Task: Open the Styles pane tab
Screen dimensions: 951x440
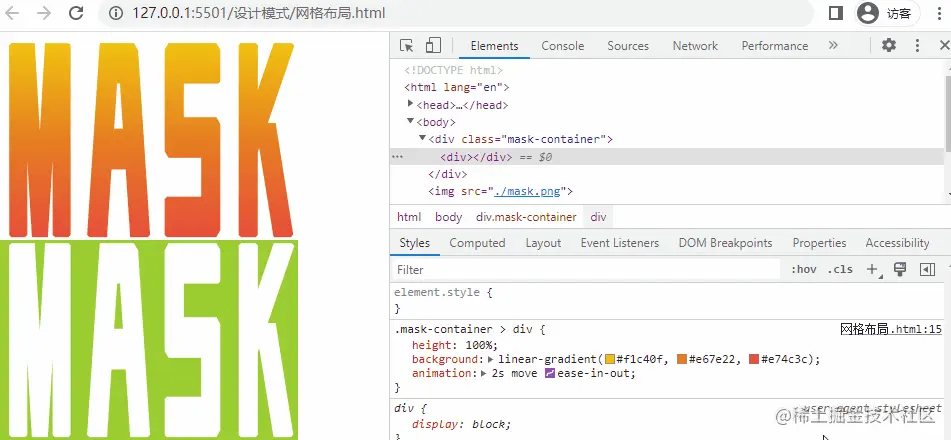Action: point(414,243)
